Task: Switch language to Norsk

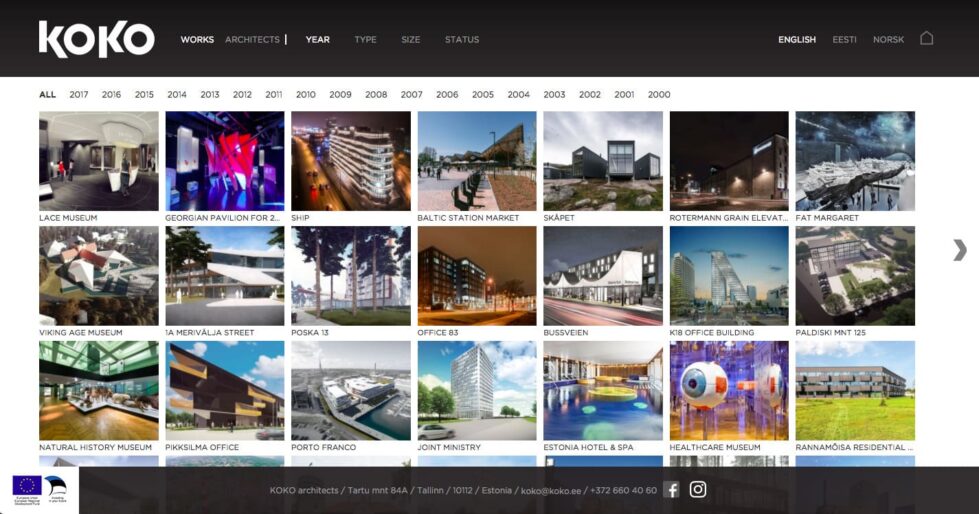Action: pyautogui.click(x=888, y=40)
